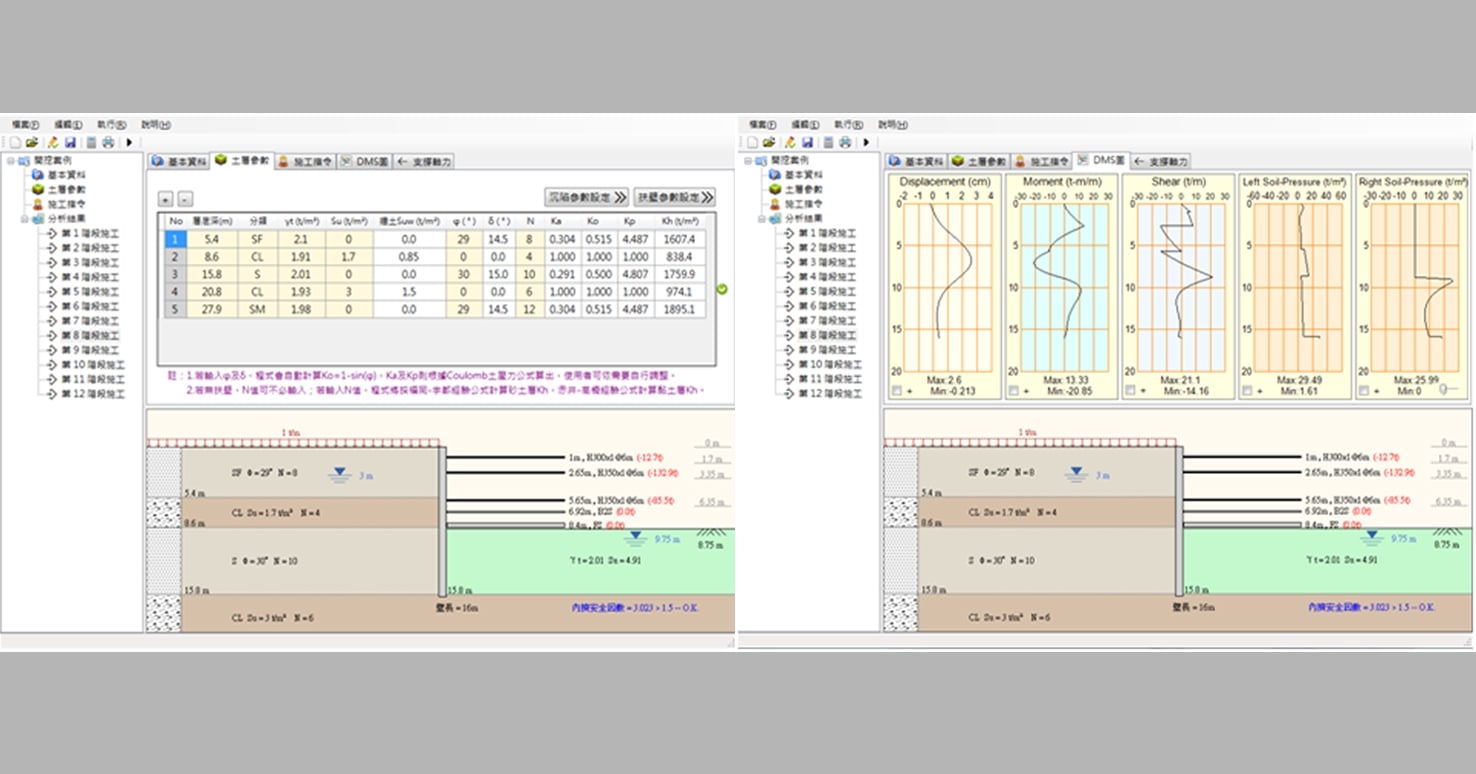This screenshot has height=774, width=1476.
Task: Collapse the 分析結果 tree node in left window
Action: tap(25, 218)
